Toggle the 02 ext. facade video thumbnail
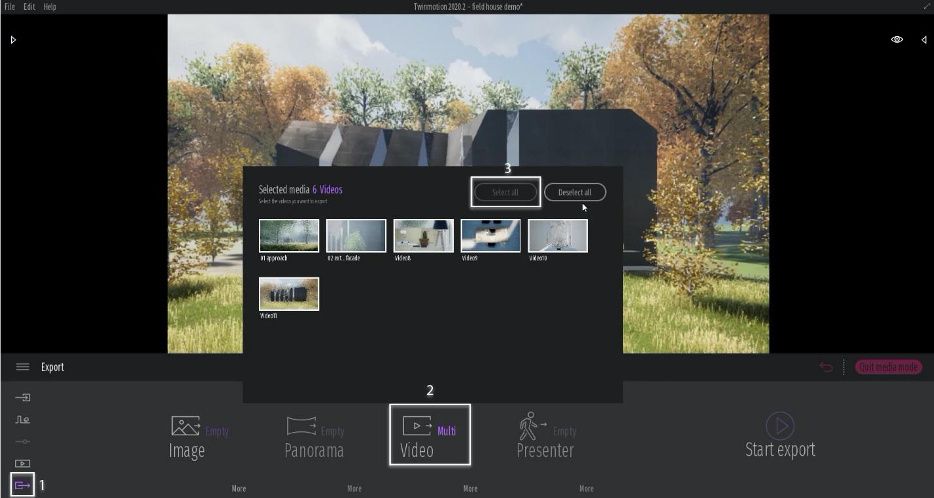The width and height of the screenshot is (934, 498). tap(356, 235)
